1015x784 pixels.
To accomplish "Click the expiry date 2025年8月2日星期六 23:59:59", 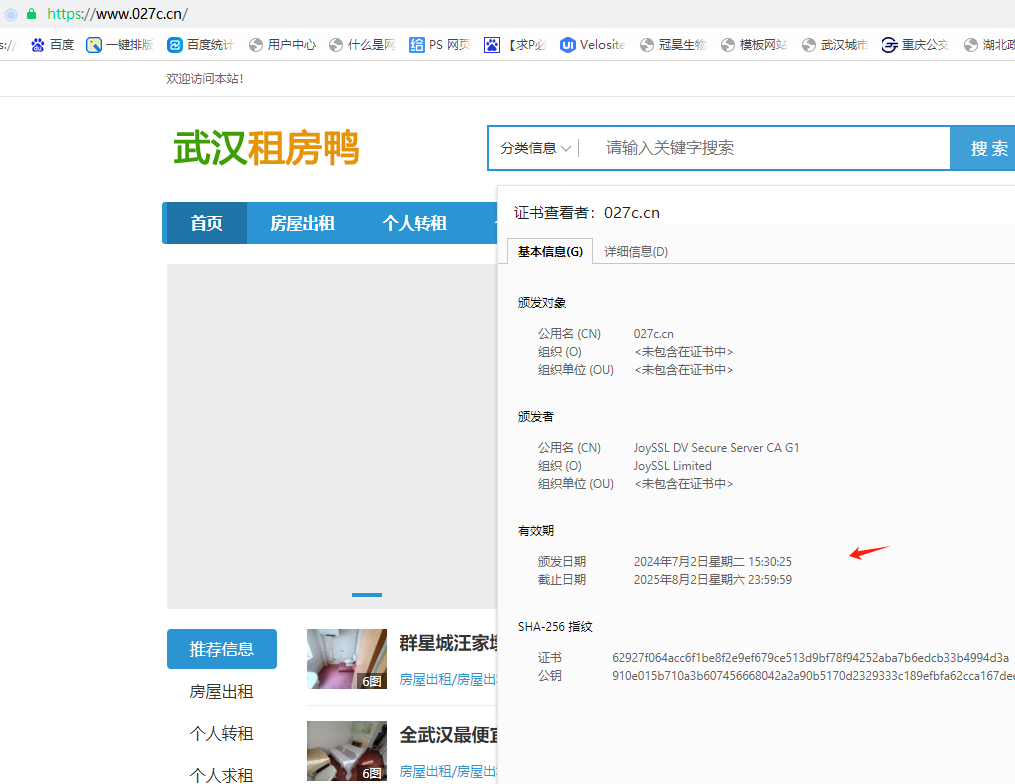I will pyautogui.click(x=713, y=579).
